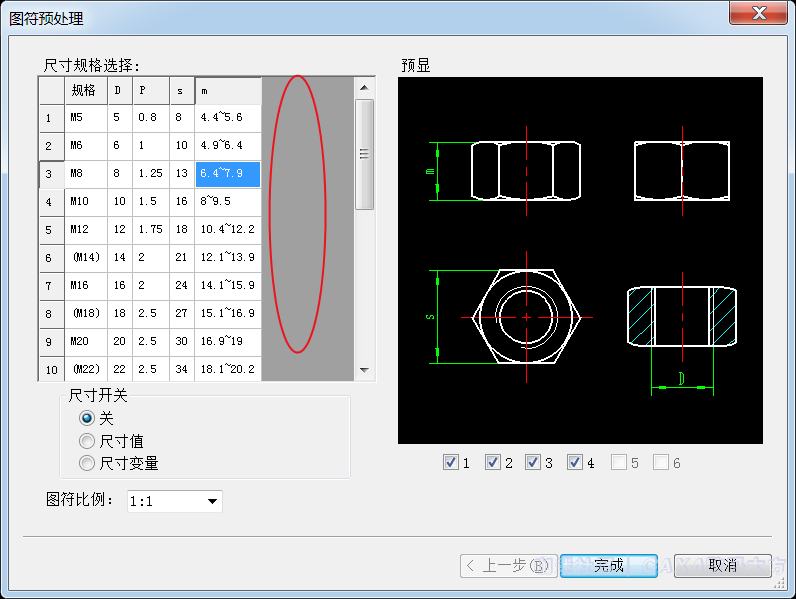Click the front-view nut preview at top left
This screenshot has width=796, height=599.
(525, 170)
